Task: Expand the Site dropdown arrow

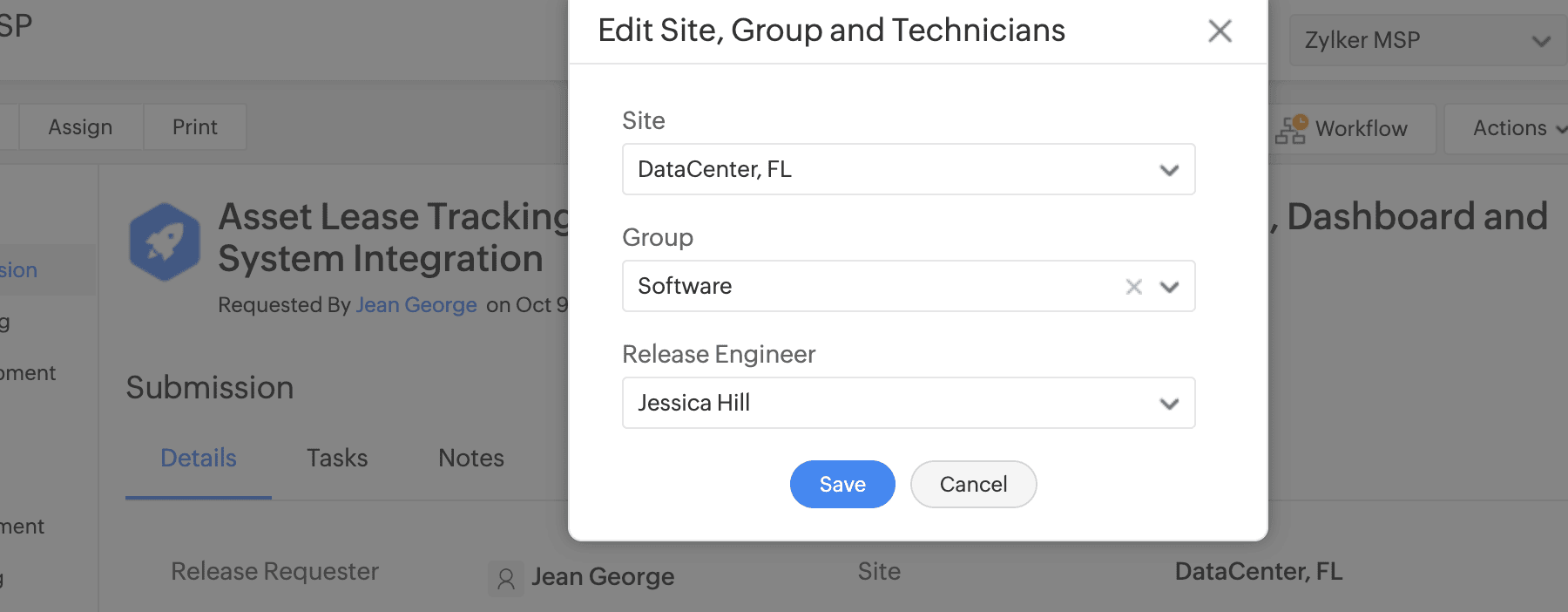Action: (x=1169, y=170)
